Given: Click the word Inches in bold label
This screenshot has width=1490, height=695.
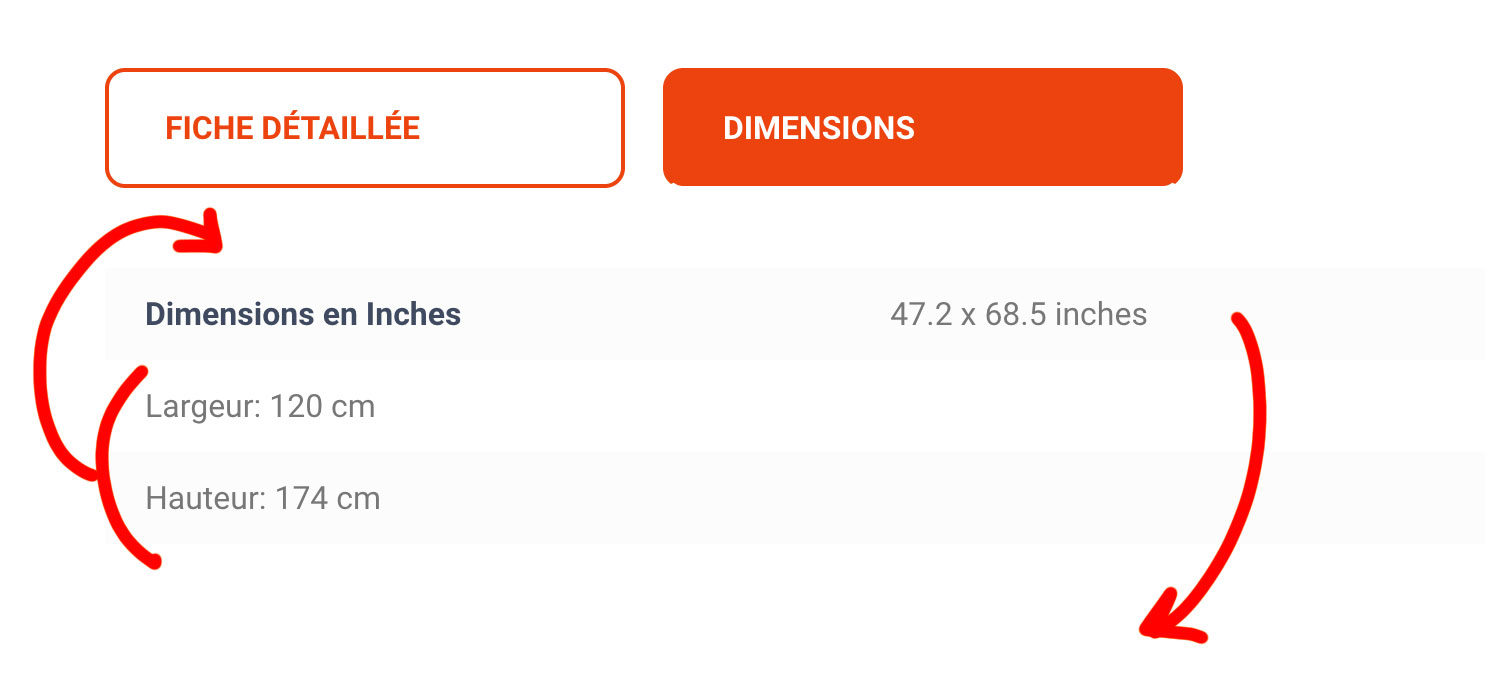Looking at the screenshot, I should pyautogui.click(x=413, y=314).
